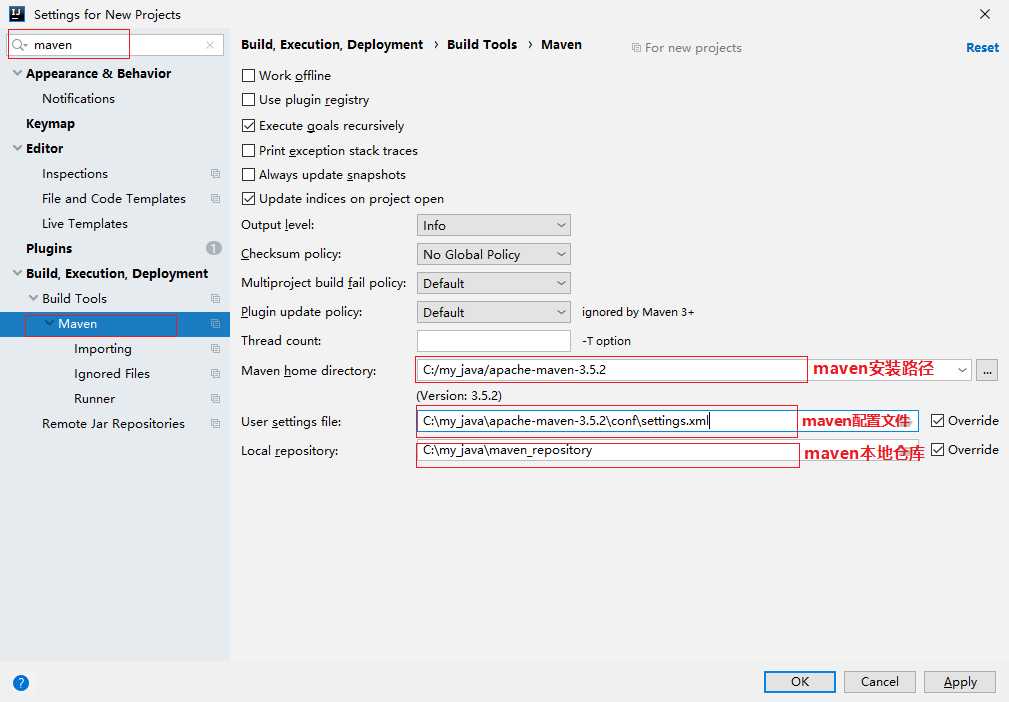Image resolution: width=1009 pixels, height=702 pixels.
Task: Select Importing under Maven
Action: (x=103, y=349)
